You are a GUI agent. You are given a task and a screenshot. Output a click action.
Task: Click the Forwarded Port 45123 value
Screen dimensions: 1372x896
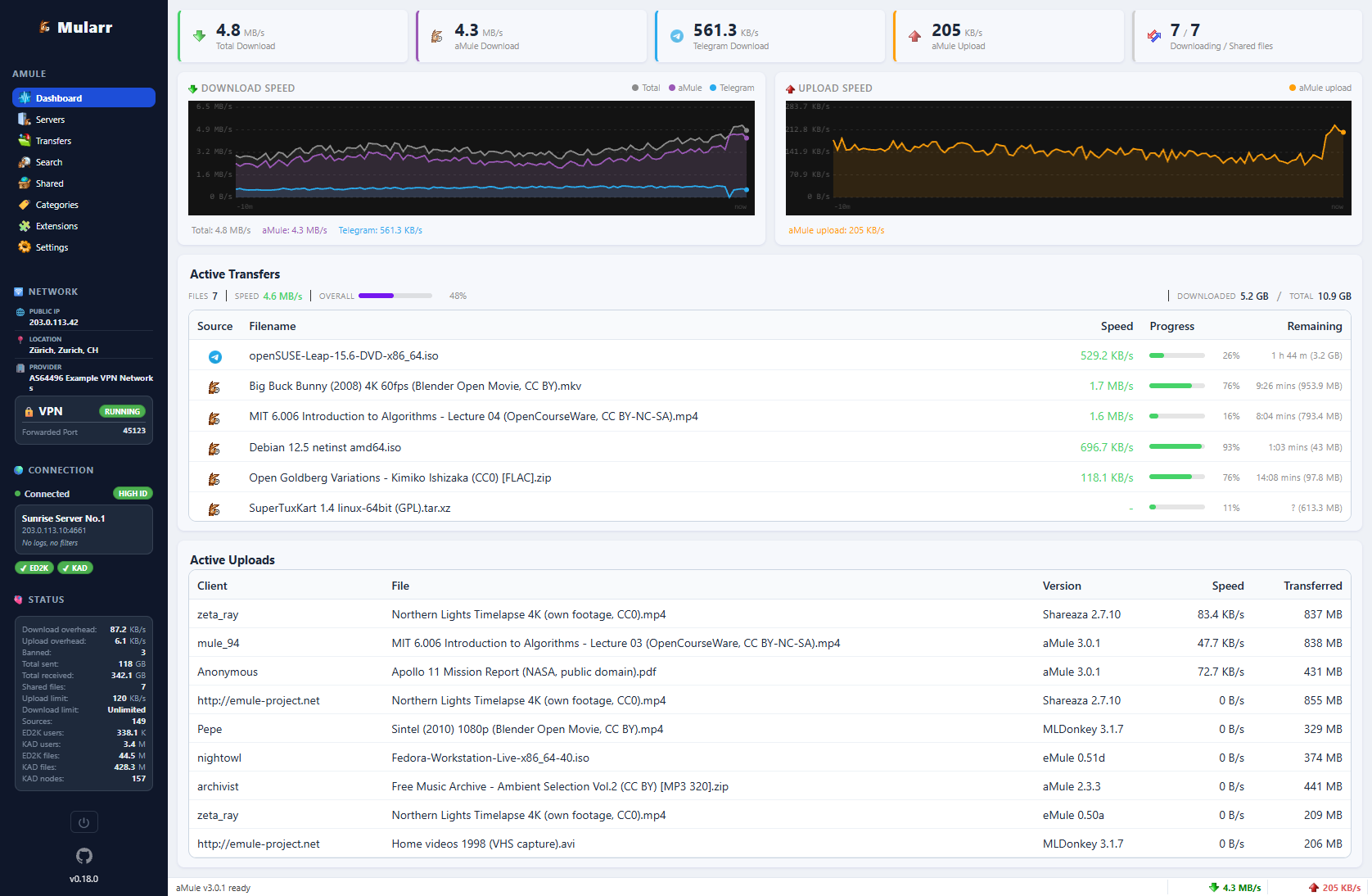pyautogui.click(x=134, y=431)
